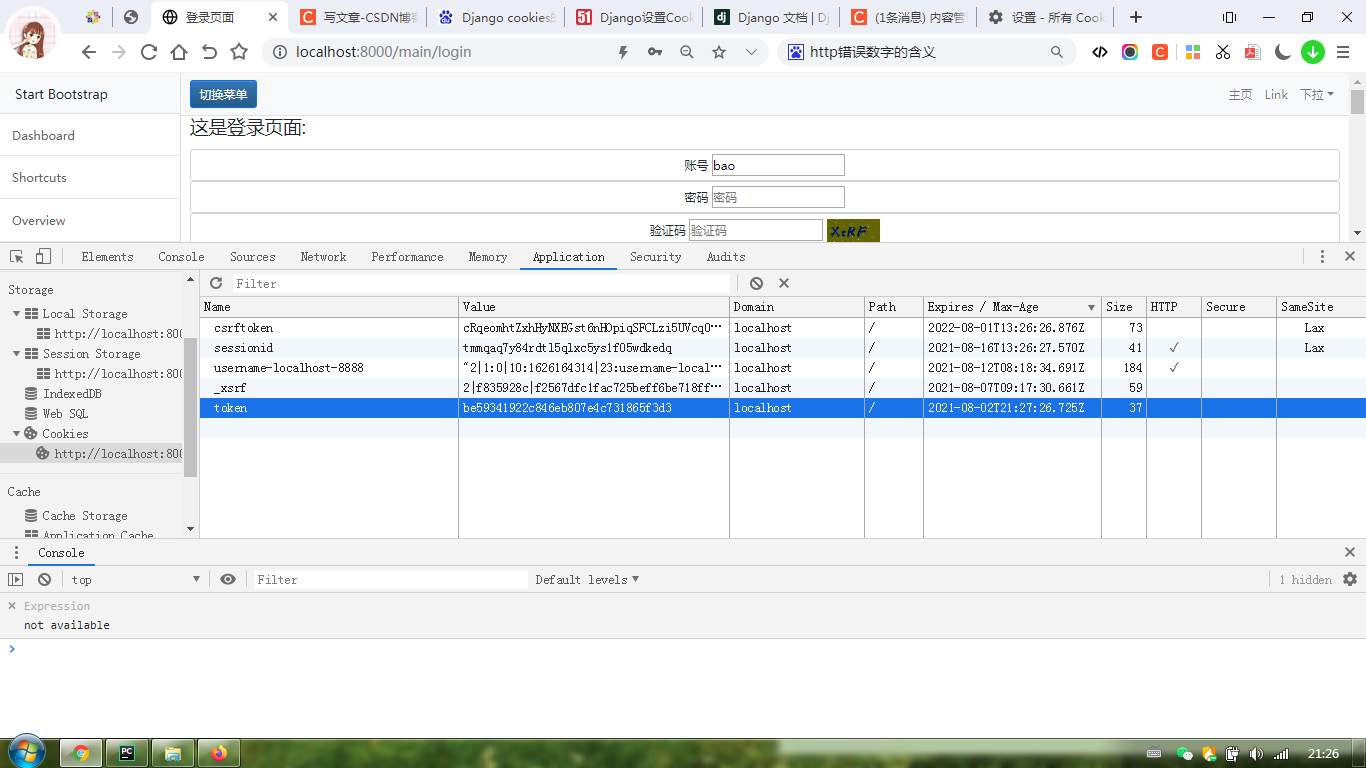
Task: Open the green download manager icon
Action: 1313,52
